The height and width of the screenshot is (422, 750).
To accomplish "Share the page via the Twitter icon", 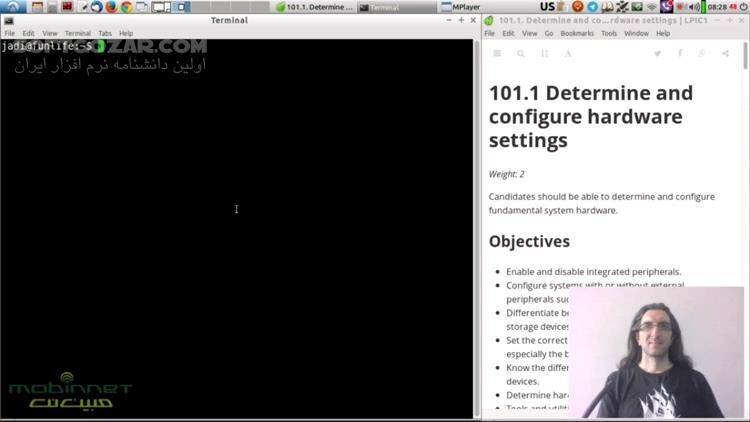I will (x=658, y=54).
